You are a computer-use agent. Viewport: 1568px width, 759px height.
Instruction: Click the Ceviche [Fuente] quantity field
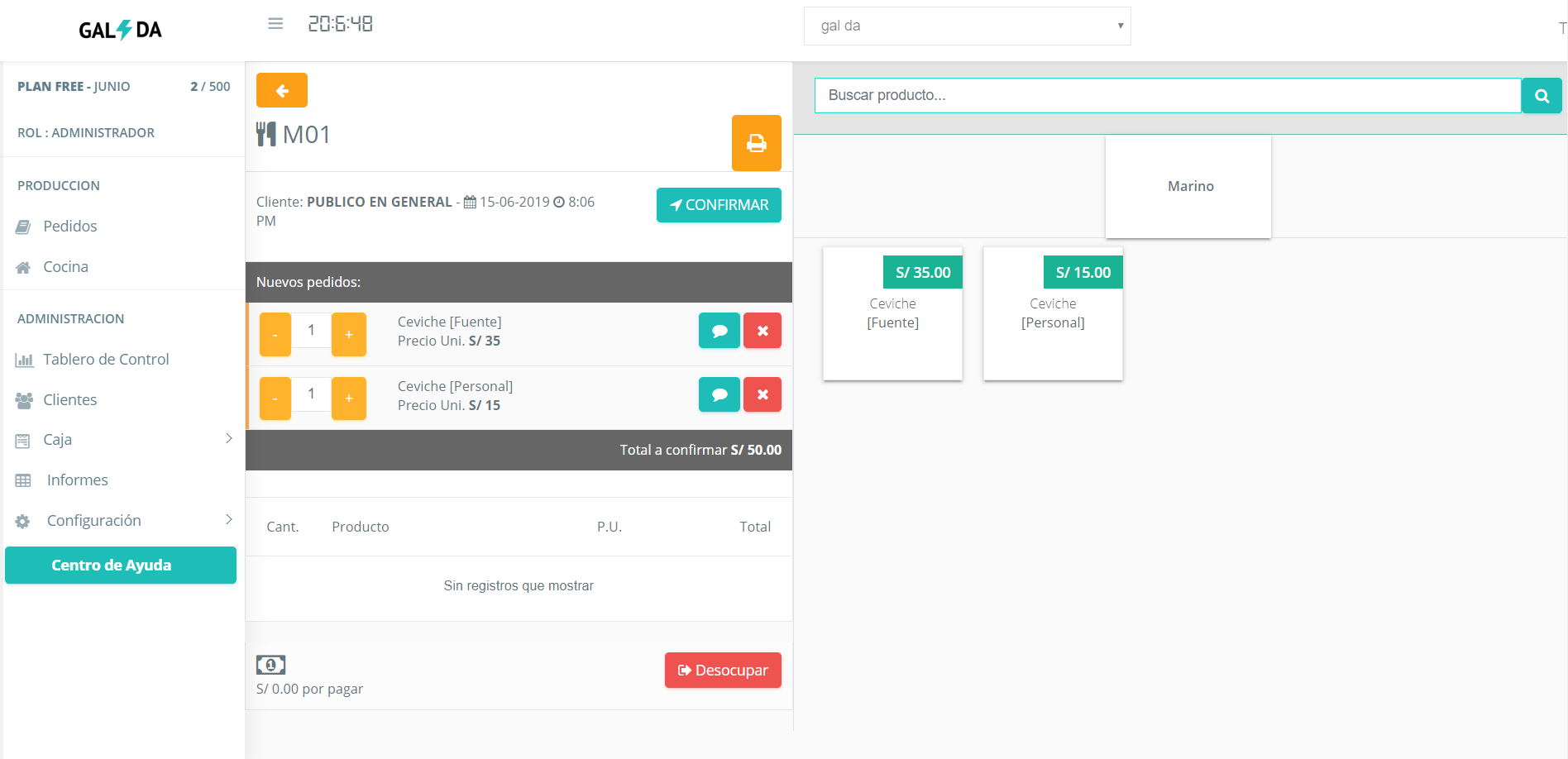click(x=311, y=330)
